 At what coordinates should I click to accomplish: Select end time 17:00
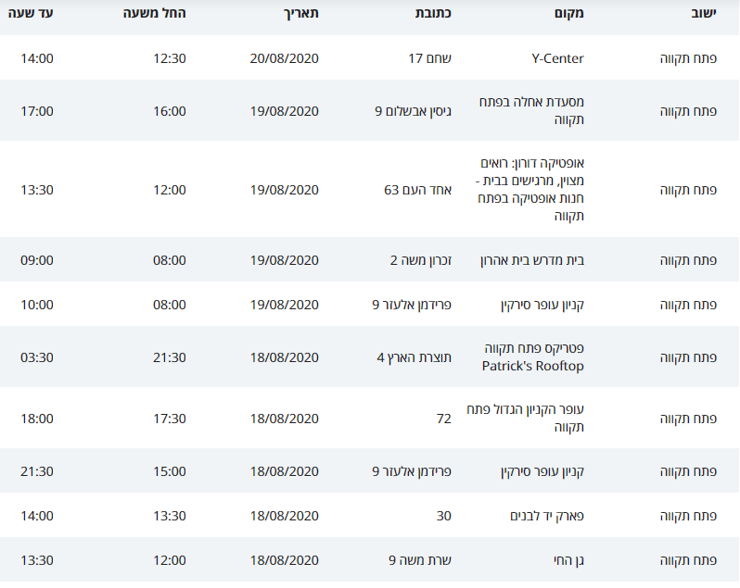click(37, 111)
